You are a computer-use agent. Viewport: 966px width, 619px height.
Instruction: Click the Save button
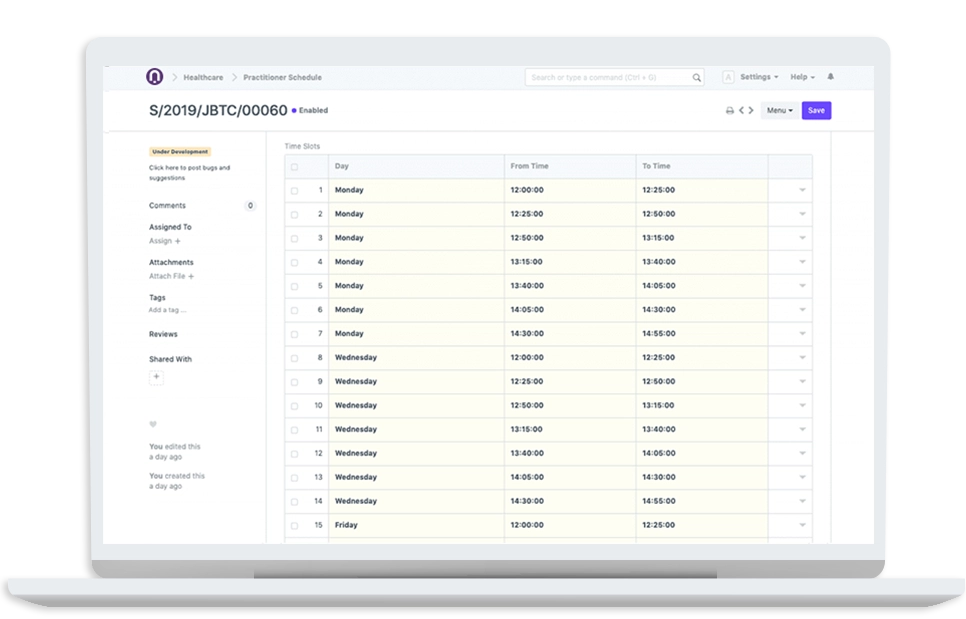(x=816, y=111)
